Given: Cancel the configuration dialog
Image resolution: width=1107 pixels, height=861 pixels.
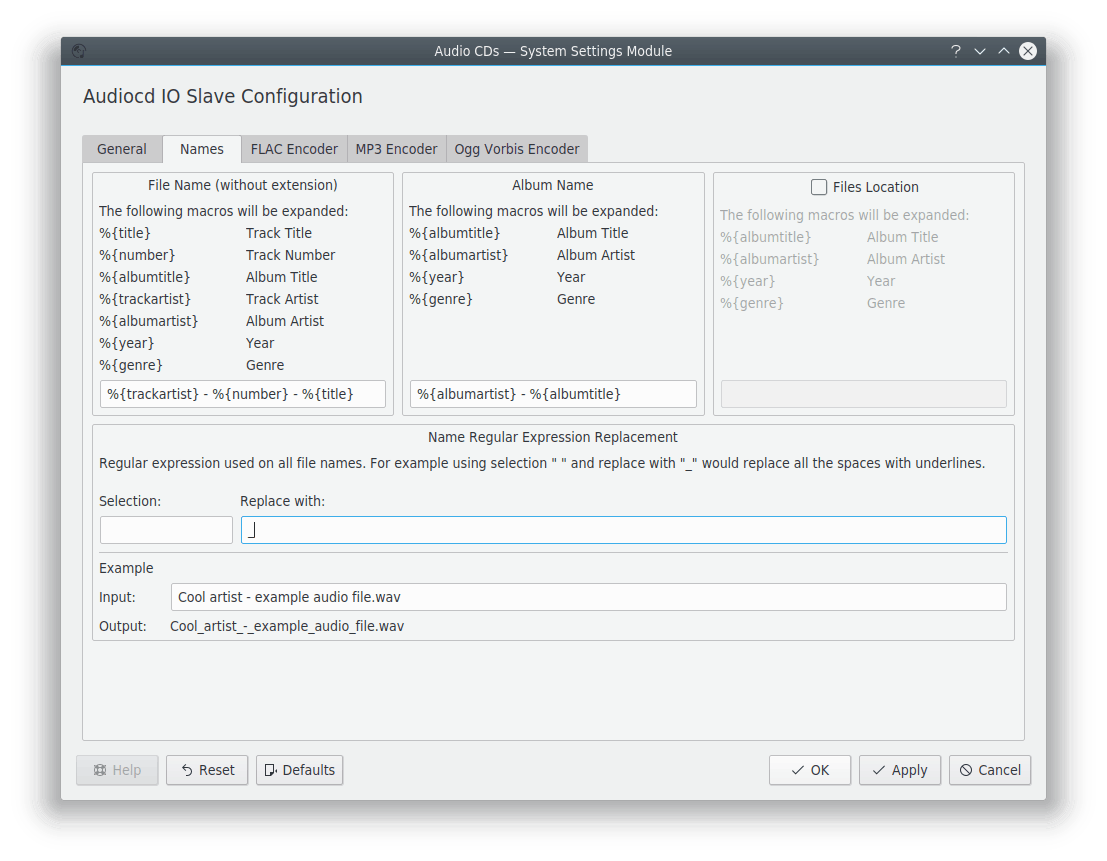Looking at the screenshot, I should [990, 770].
